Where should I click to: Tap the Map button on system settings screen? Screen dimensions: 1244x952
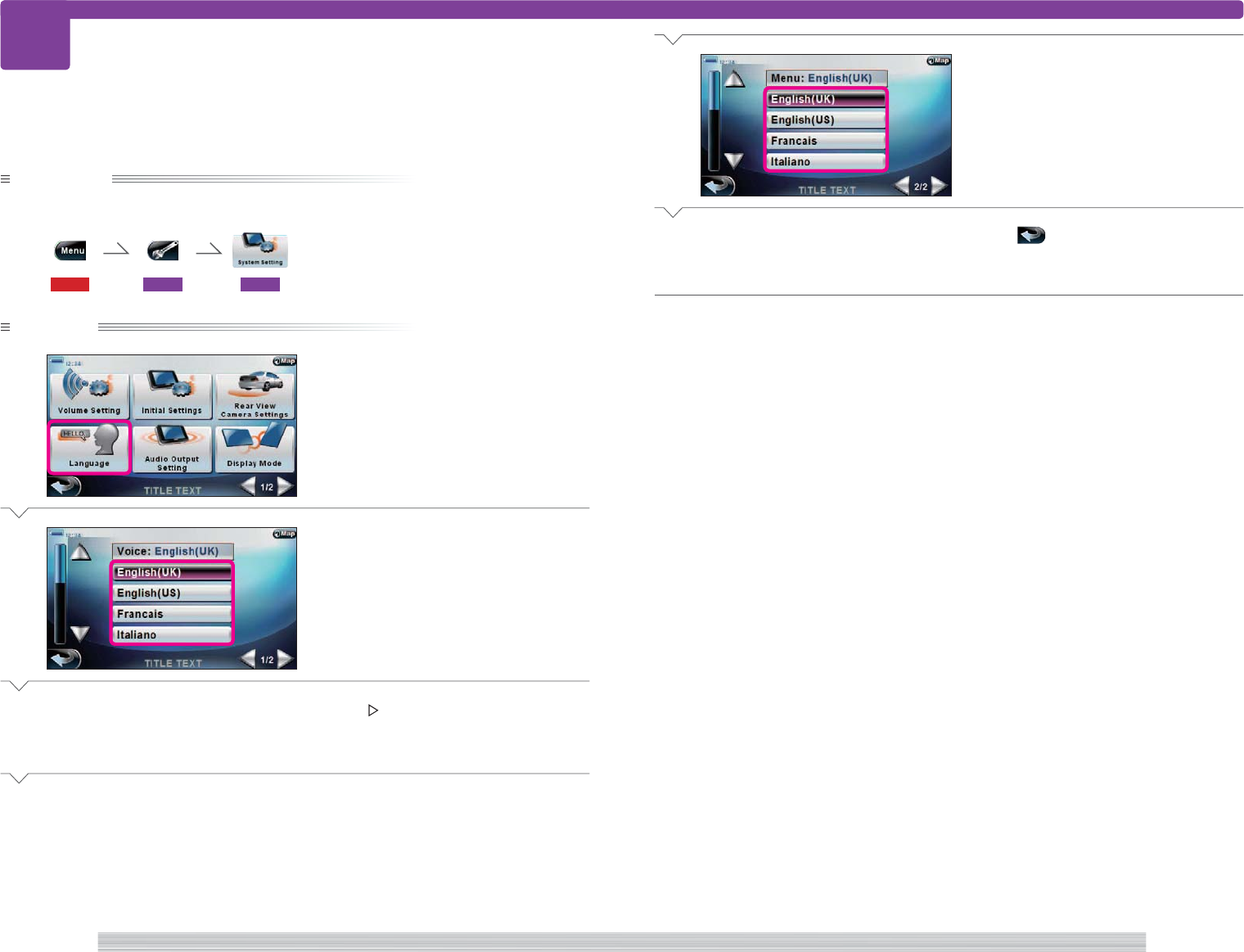click(284, 361)
